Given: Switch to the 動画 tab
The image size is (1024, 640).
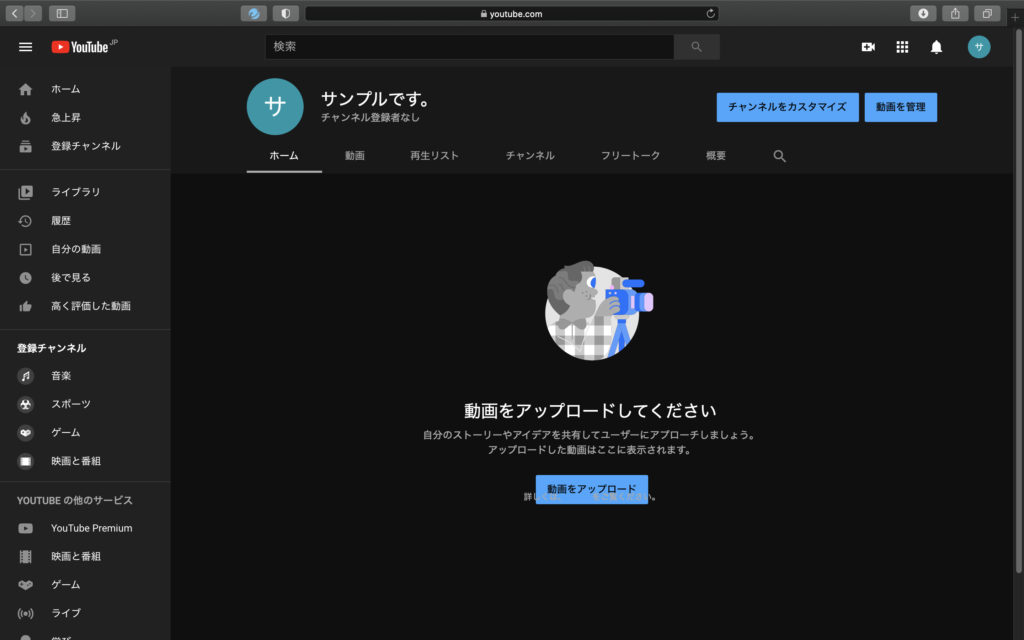Looking at the screenshot, I should point(355,156).
